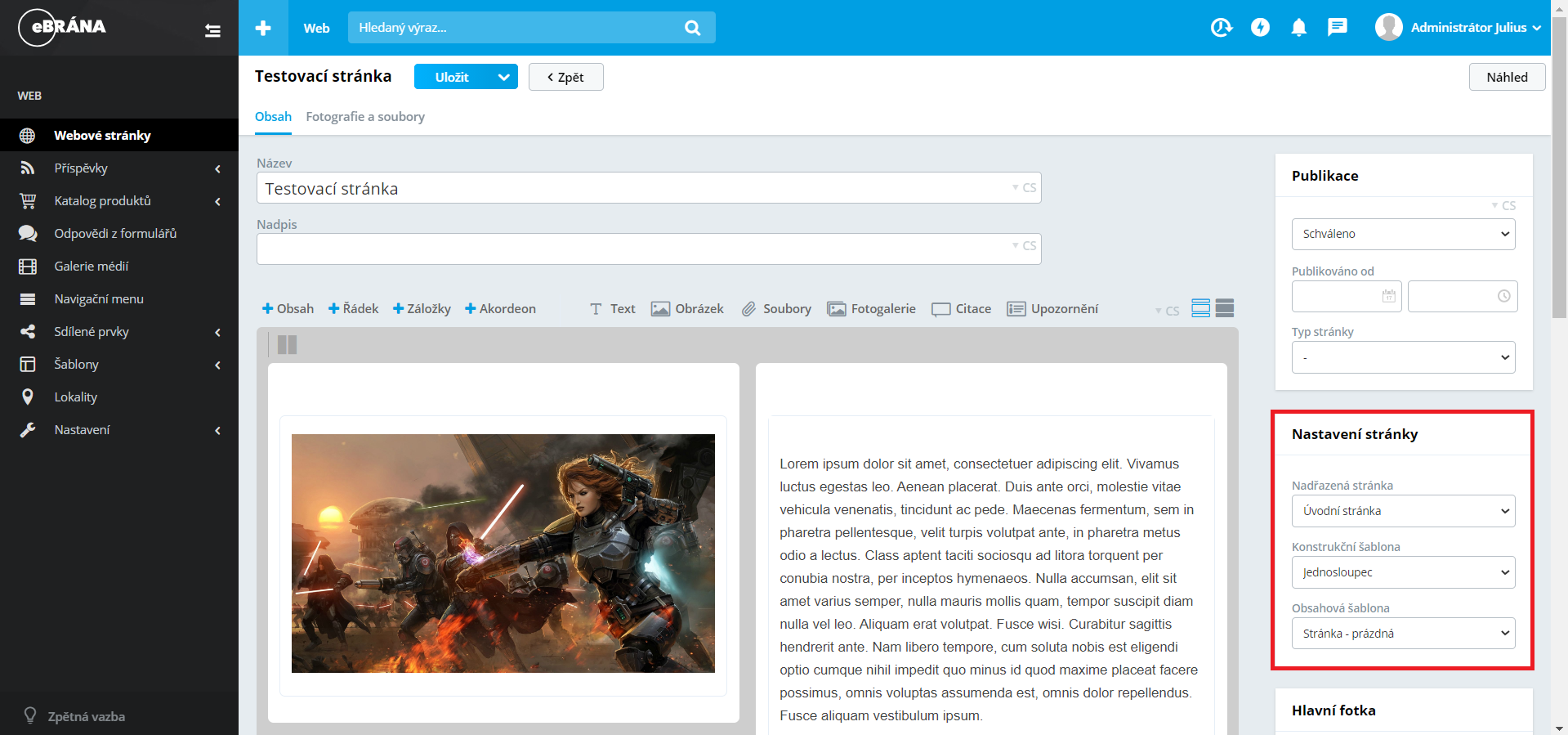This screenshot has height=735, width=1568.
Task: Open the Konstrukční šablona dropdown
Action: coord(1403,572)
